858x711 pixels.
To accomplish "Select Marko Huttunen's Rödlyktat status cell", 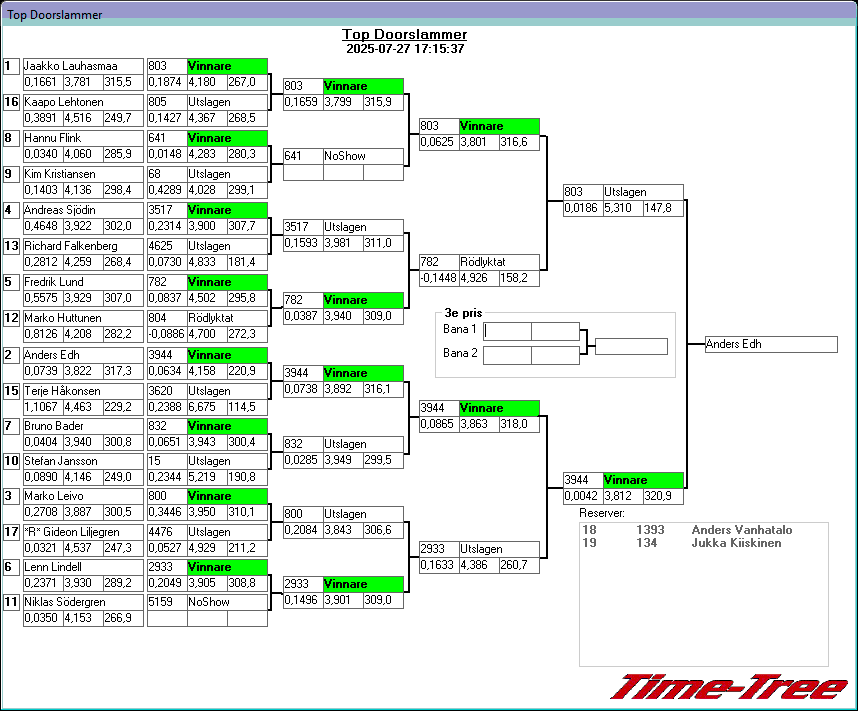I will tap(227, 318).
